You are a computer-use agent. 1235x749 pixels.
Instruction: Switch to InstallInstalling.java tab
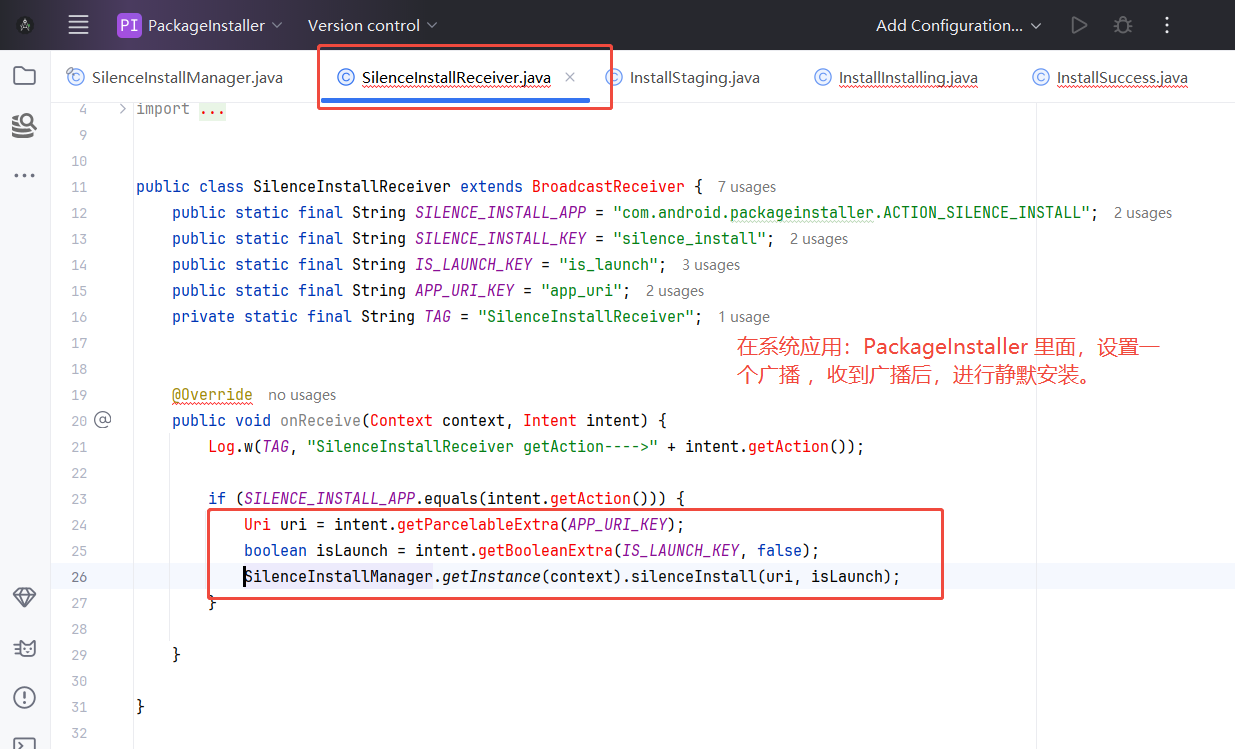pos(896,78)
